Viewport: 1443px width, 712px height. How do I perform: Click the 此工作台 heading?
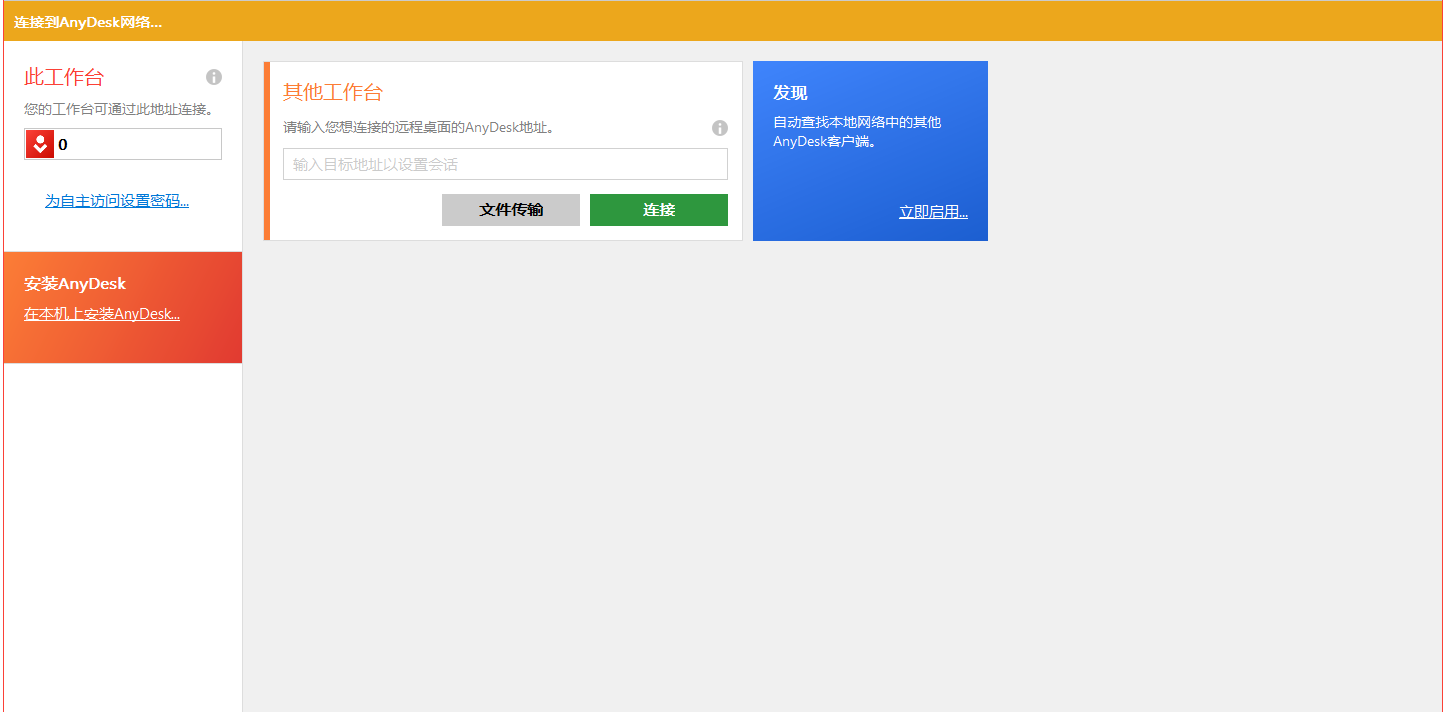(64, 77)
